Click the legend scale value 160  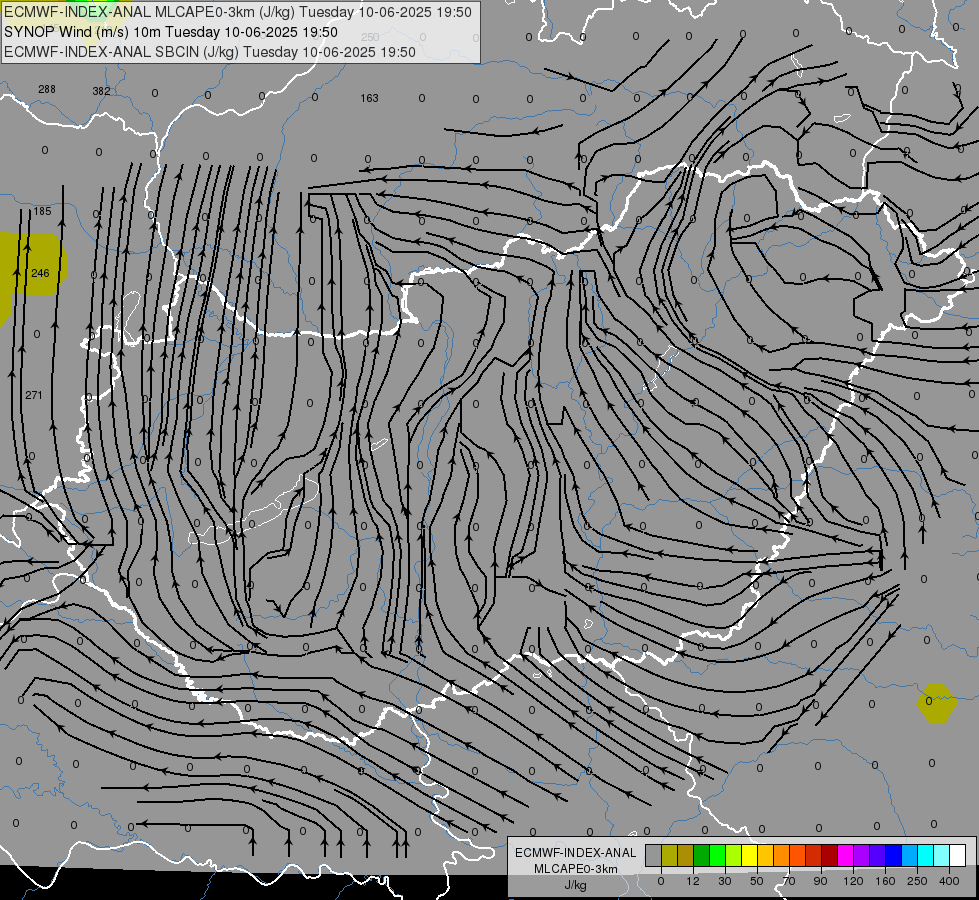point(885,881)
